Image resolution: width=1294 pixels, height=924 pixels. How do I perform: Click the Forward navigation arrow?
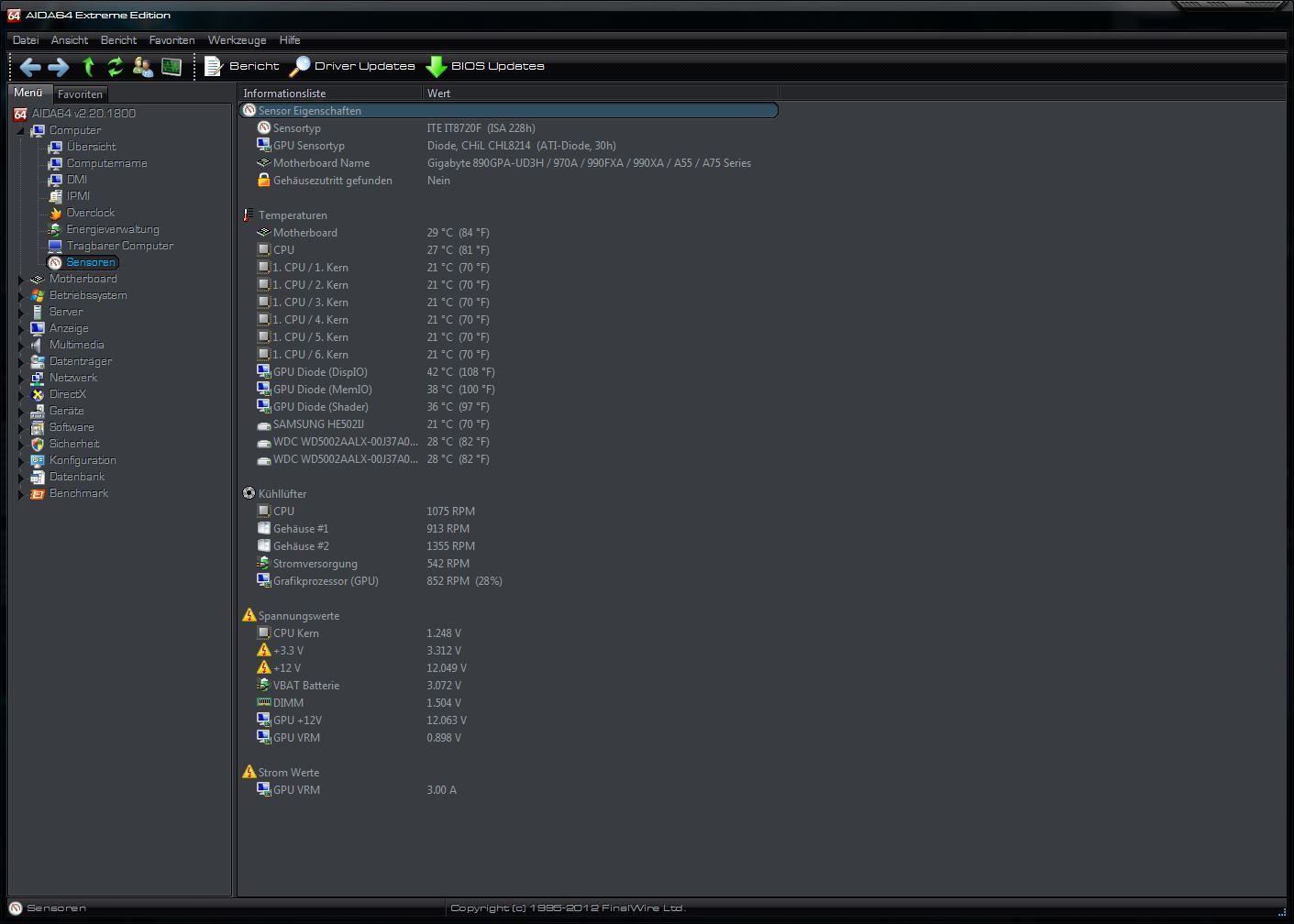coord(59,66)
